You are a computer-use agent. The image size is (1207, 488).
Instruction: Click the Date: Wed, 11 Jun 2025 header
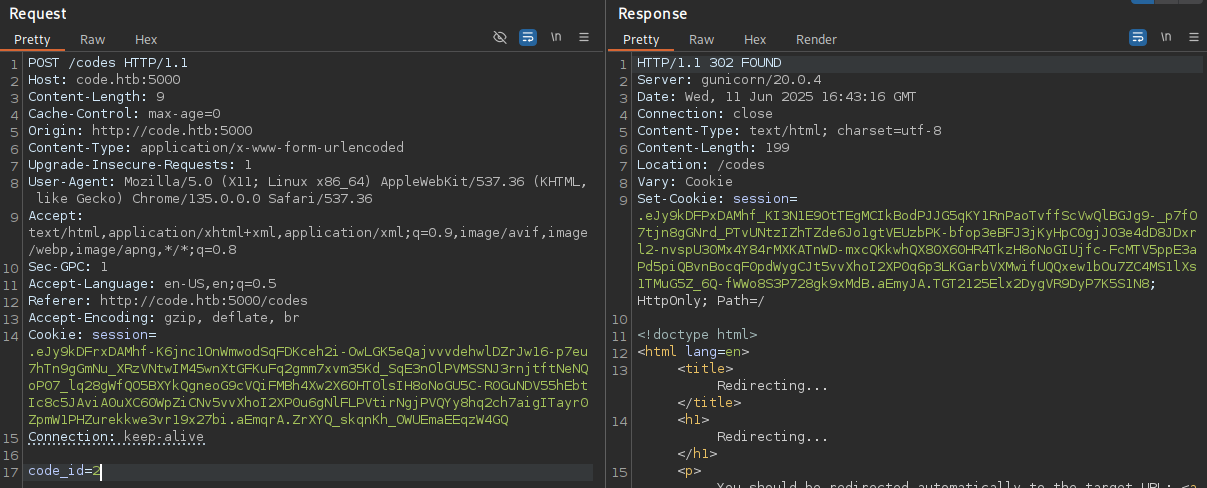(x=777, y=97)
